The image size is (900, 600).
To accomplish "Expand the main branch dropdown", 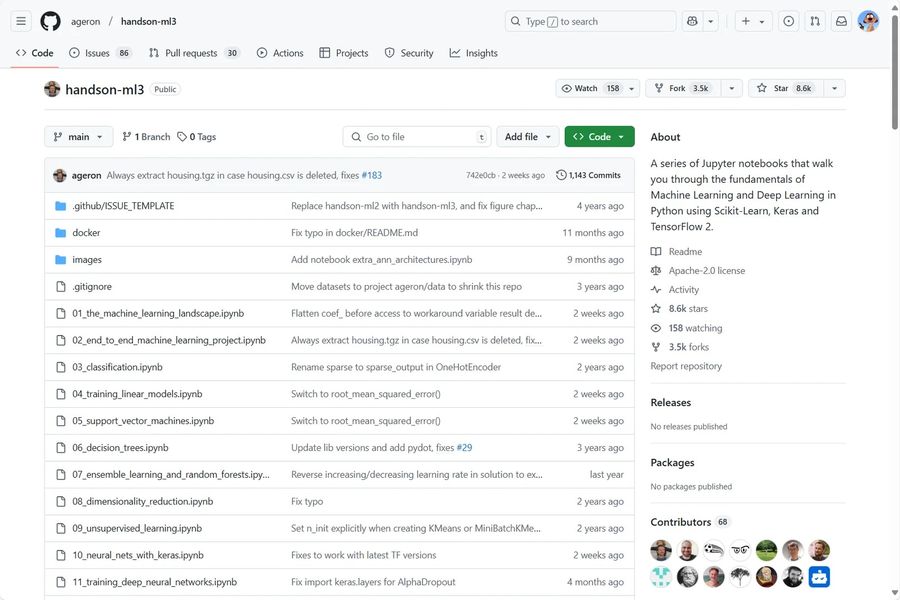I will click(78, 137).
